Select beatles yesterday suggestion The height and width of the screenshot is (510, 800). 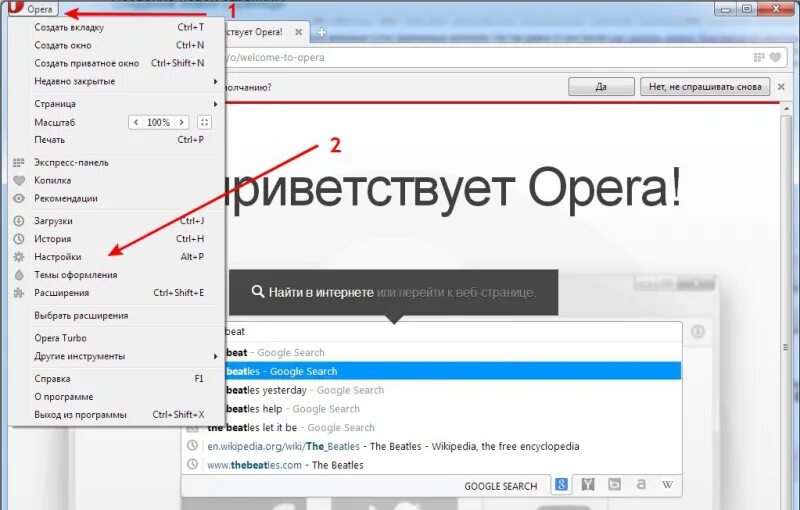tap(452, 390)
